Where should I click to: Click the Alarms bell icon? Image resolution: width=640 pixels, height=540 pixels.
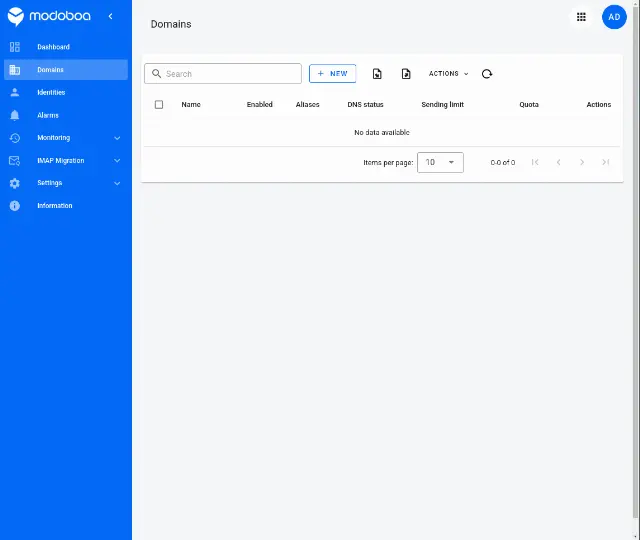(x=15, y=115)
